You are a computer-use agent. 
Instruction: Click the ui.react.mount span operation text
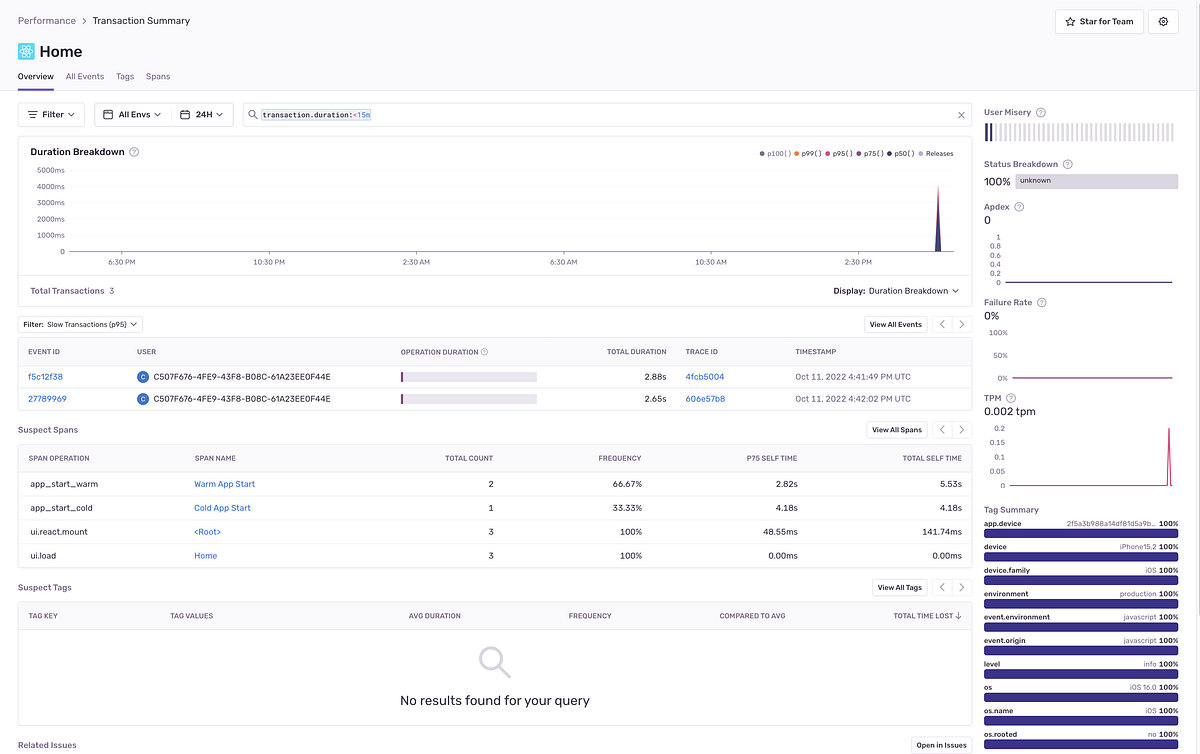click(59, 532)
